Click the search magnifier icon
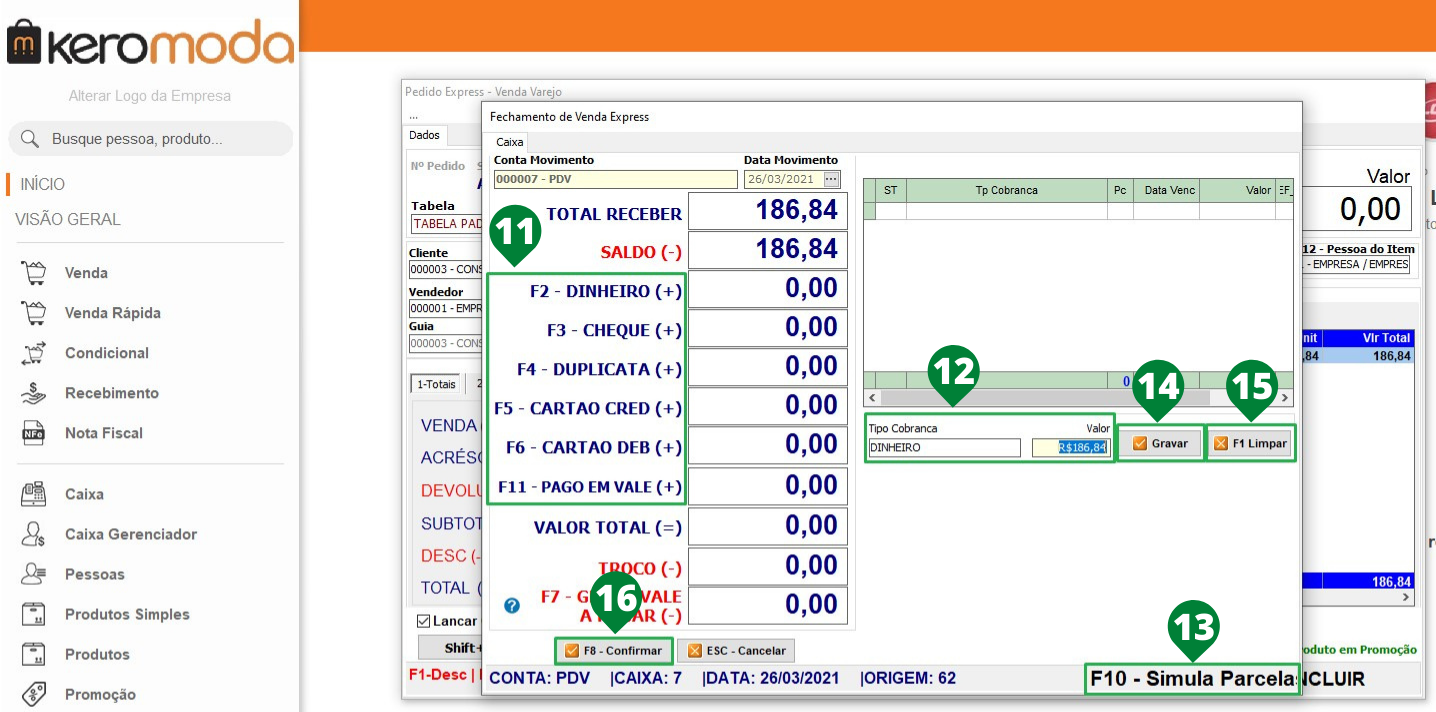 tap(30, 139)
